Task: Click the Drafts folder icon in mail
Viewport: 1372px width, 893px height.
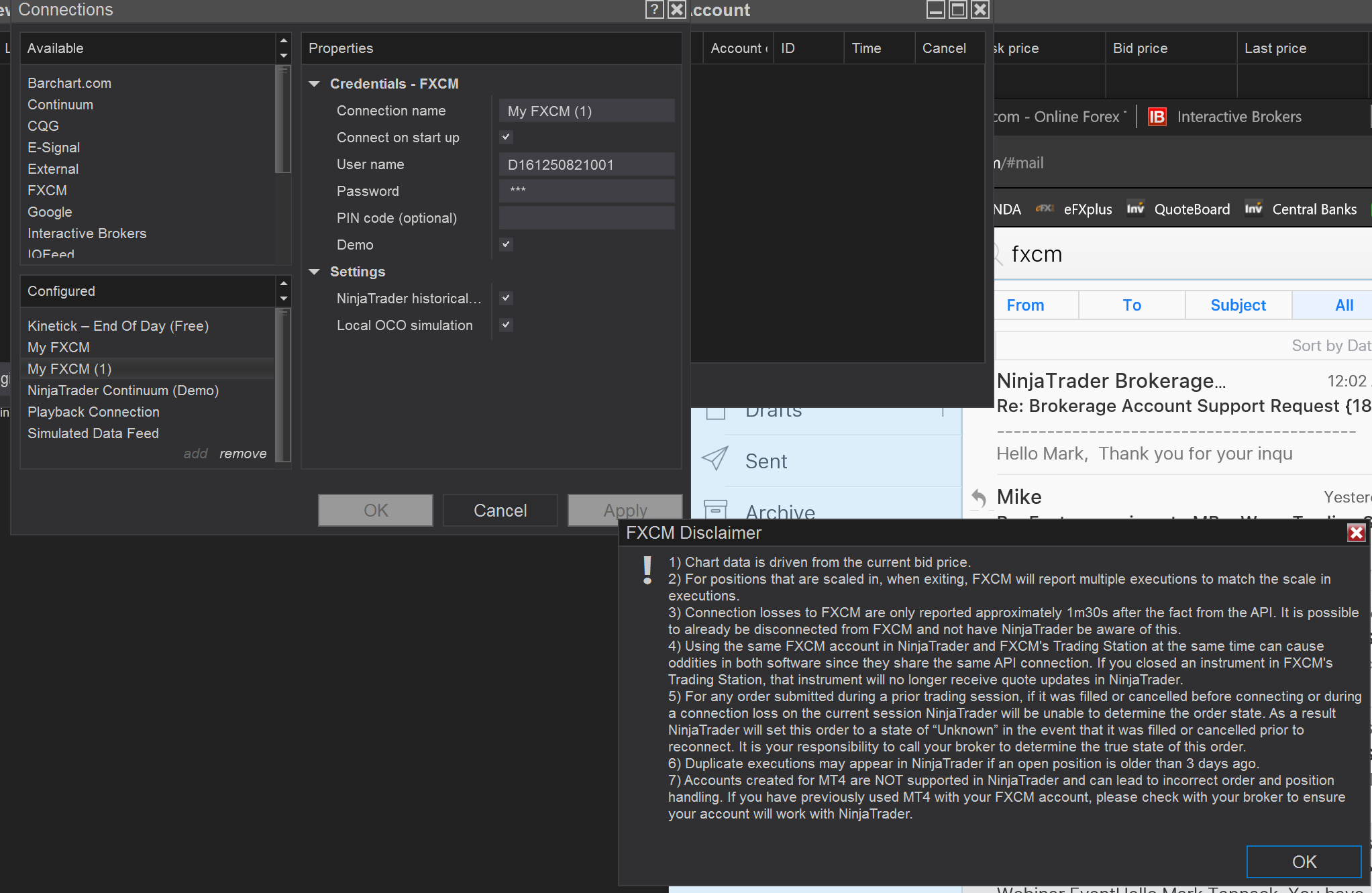Action: (x=716, y=413)
